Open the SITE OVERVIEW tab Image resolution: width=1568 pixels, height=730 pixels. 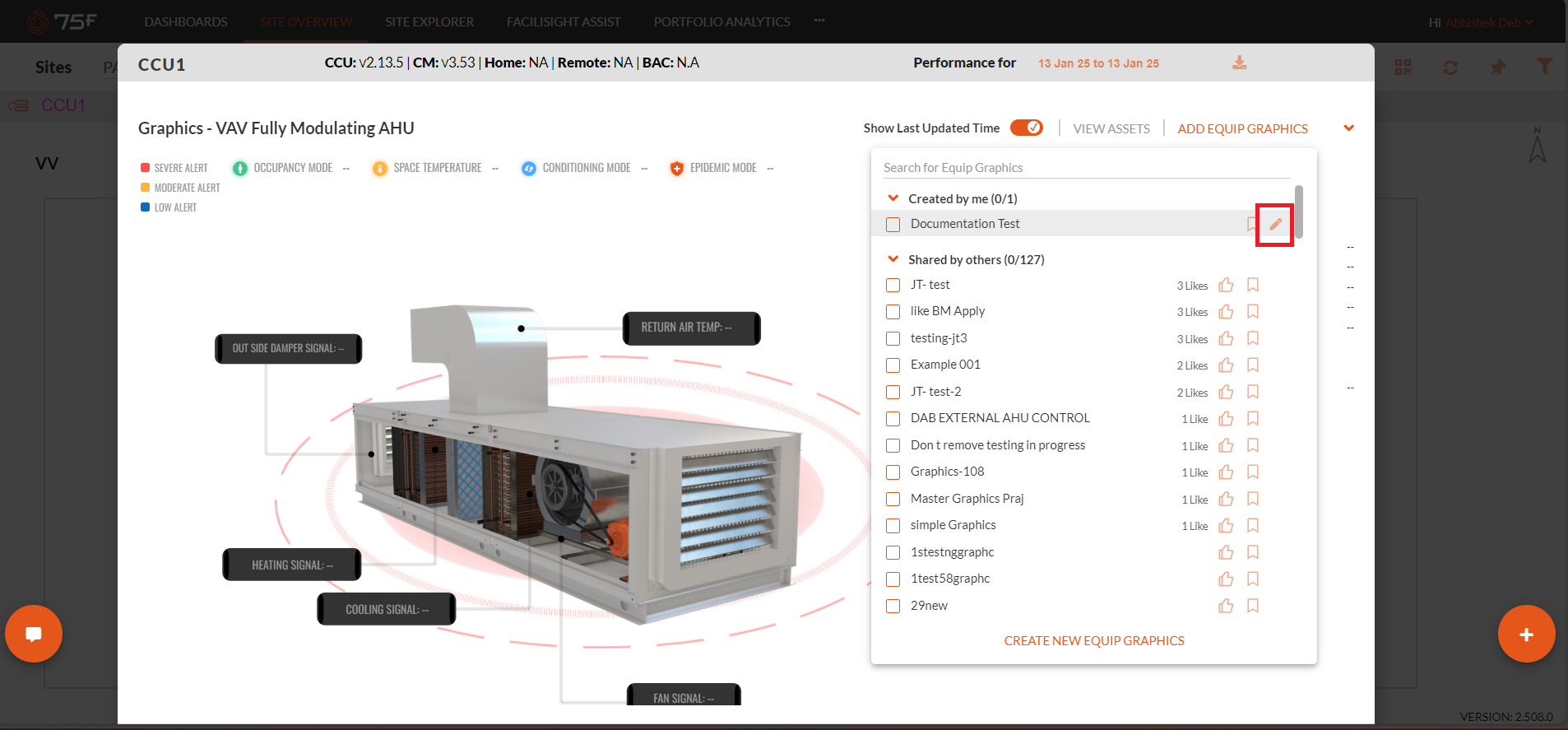coord(306,22)
